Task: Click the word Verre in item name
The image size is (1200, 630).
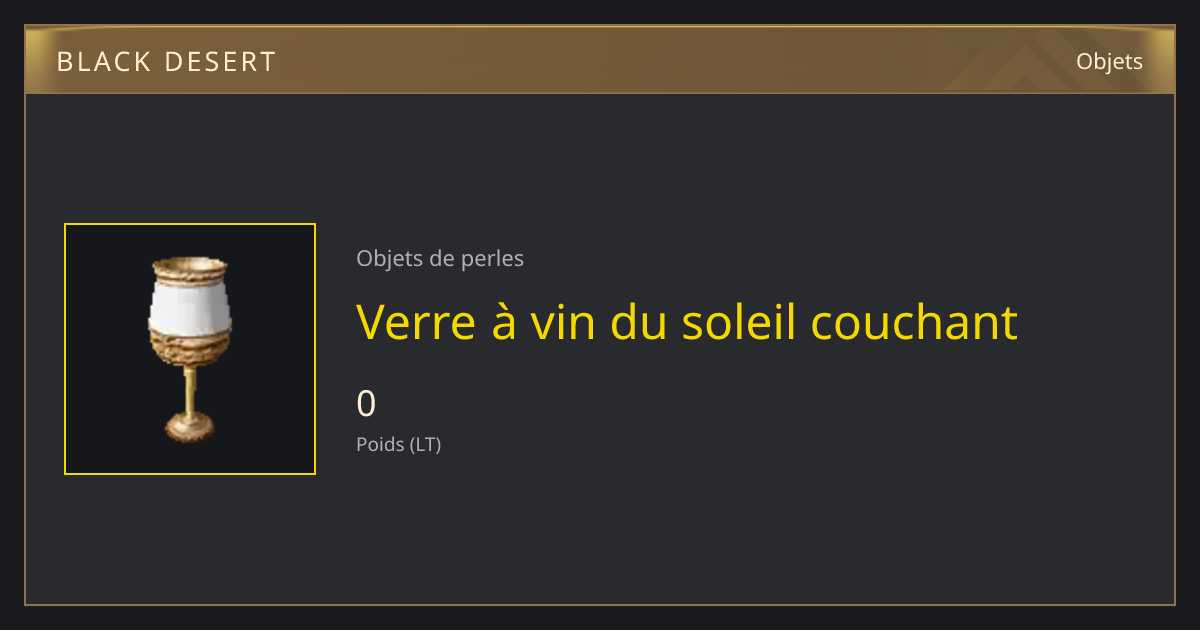Action: pos(407,322)
